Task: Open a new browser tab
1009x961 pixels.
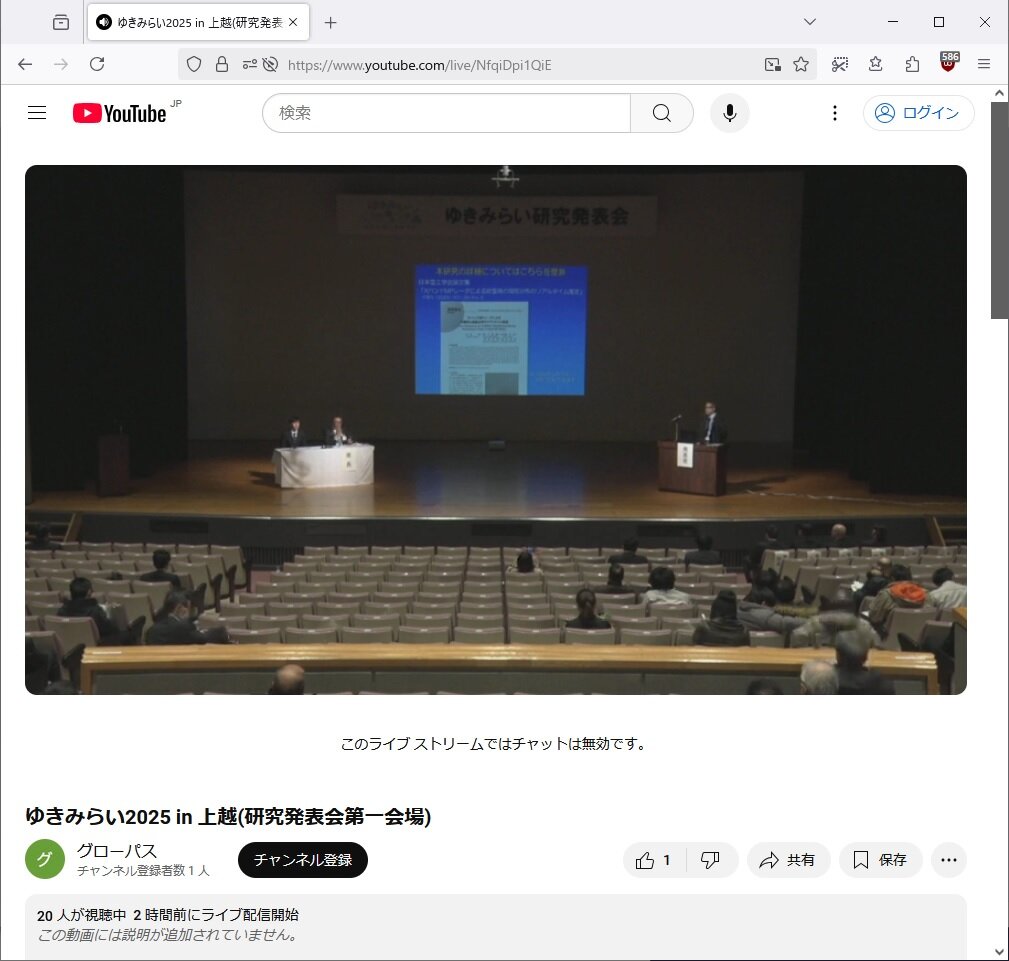Action: (331, 22)
